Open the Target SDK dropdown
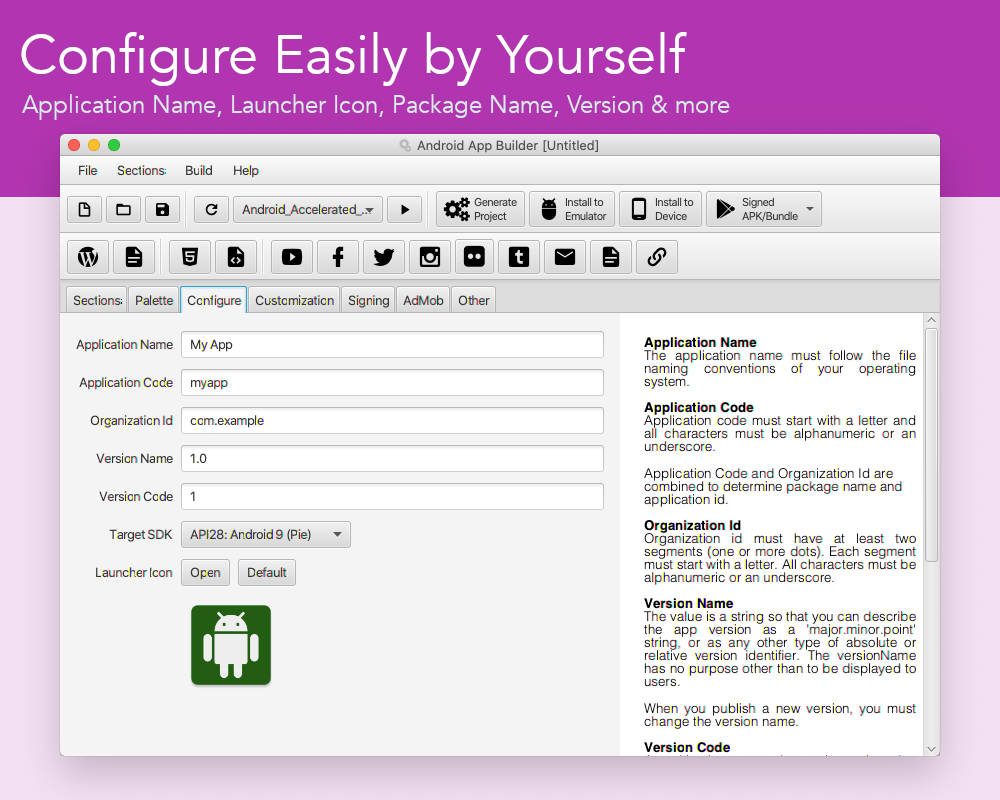 click(x=266, y=535)
